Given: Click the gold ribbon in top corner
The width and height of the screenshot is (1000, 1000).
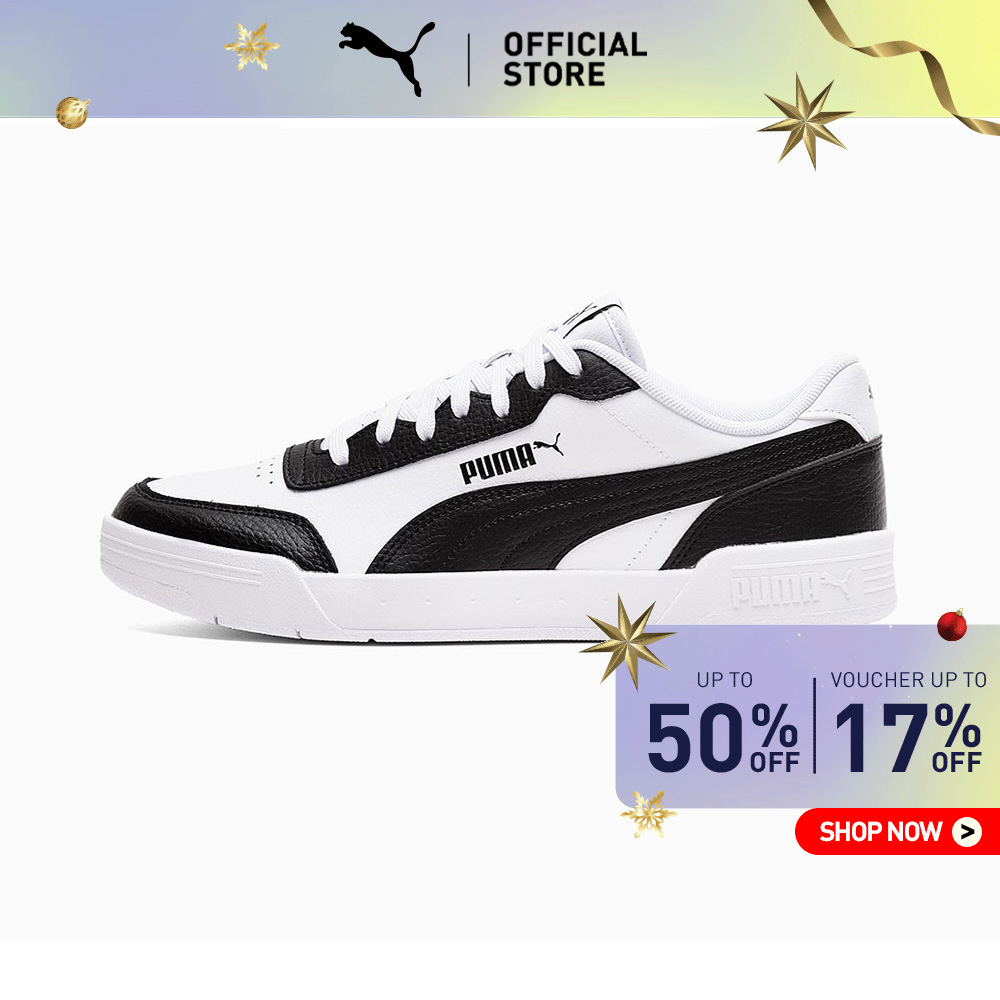Looking at the screenshot, I should [906, 64].
